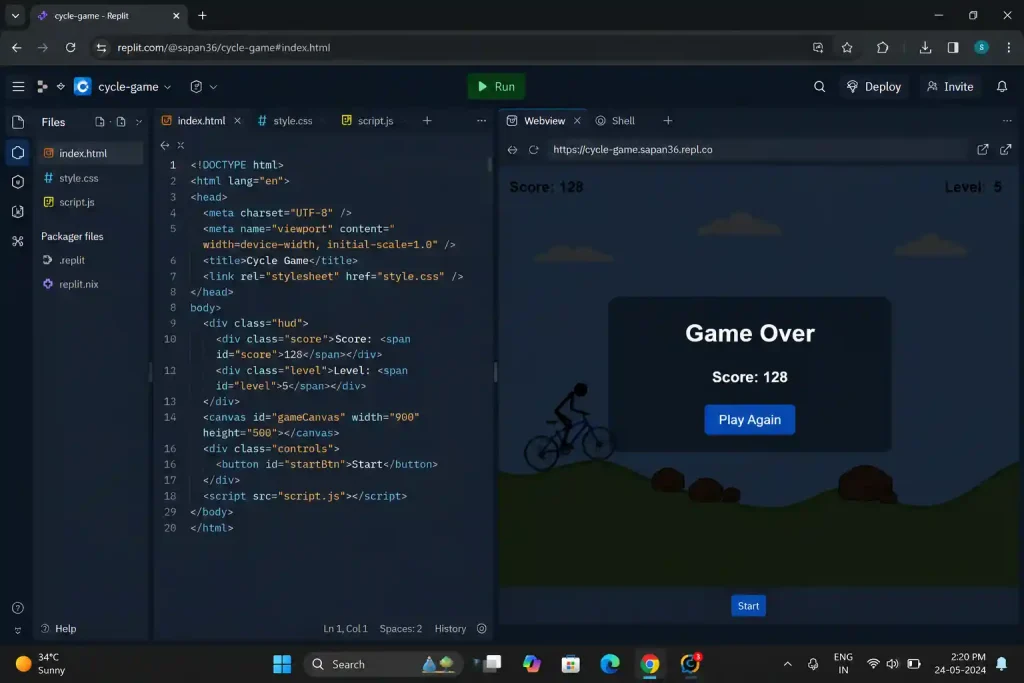
Task: Switch to the script.js editor tab
Action: click(368, 121)
